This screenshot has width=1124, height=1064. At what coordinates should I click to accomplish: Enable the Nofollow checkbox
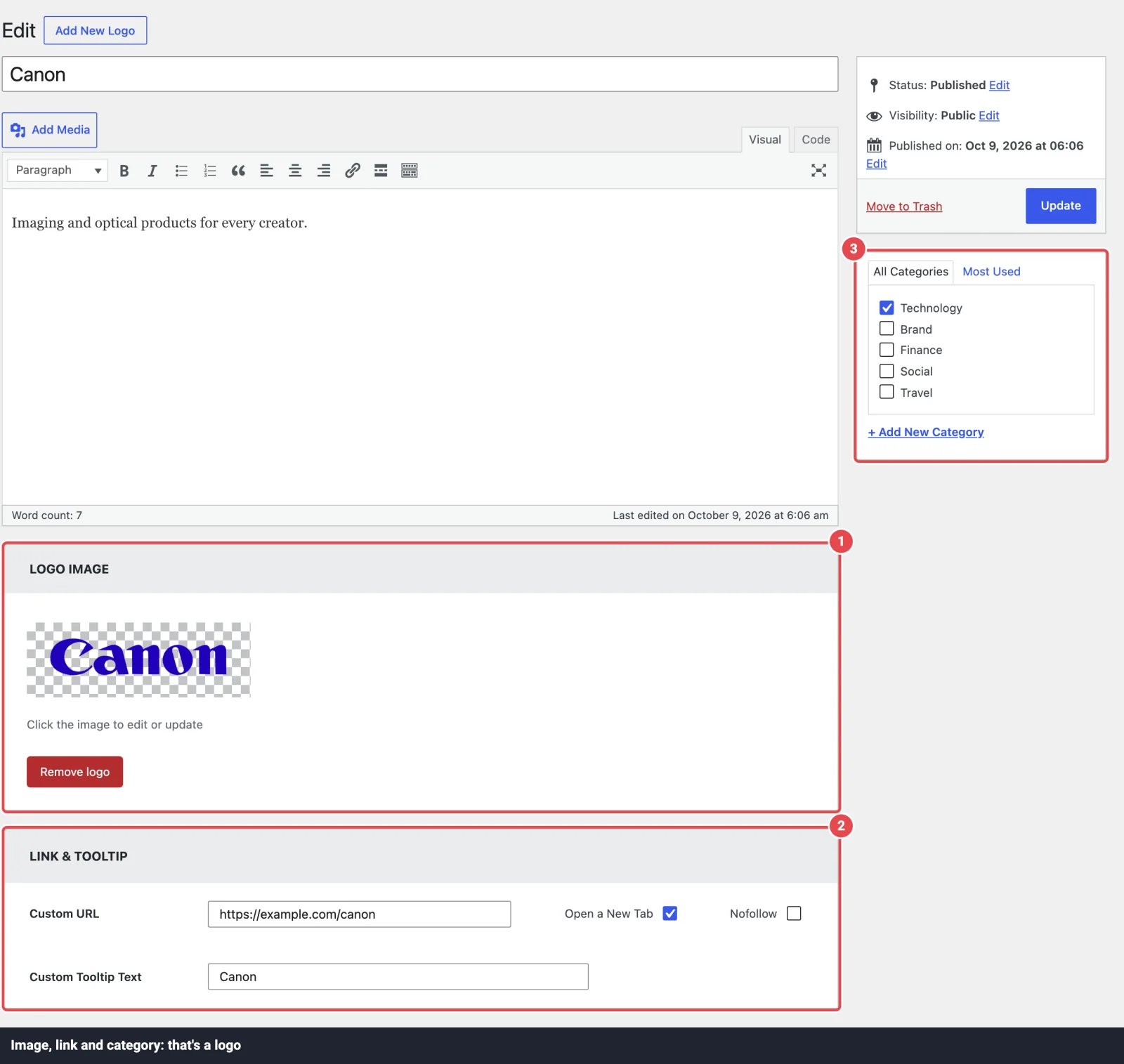point(794,913)
